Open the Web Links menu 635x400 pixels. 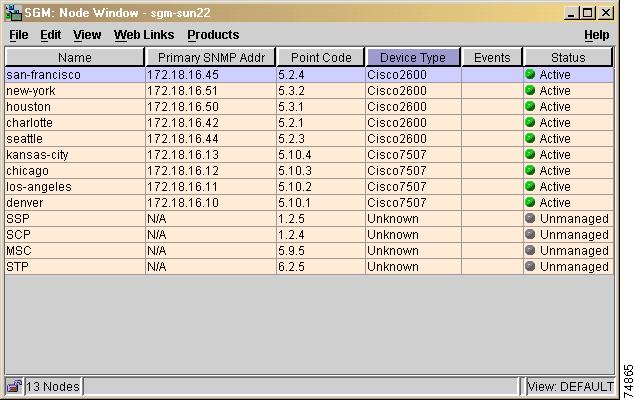[x=144, y=35]
